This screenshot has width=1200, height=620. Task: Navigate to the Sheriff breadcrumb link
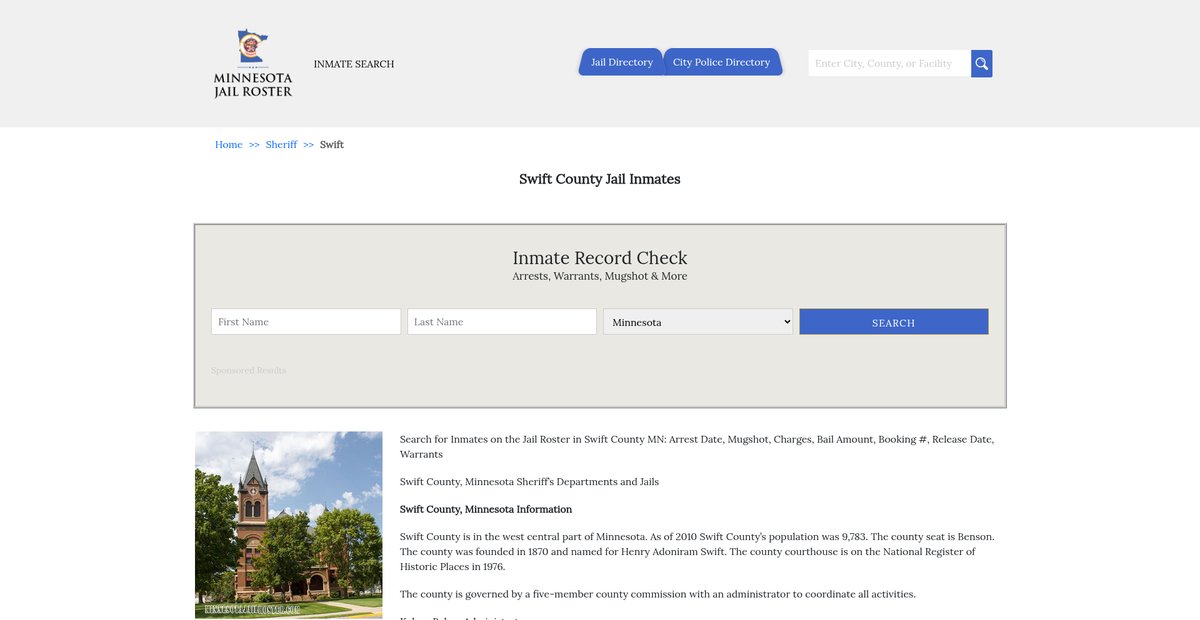point(281,145)
